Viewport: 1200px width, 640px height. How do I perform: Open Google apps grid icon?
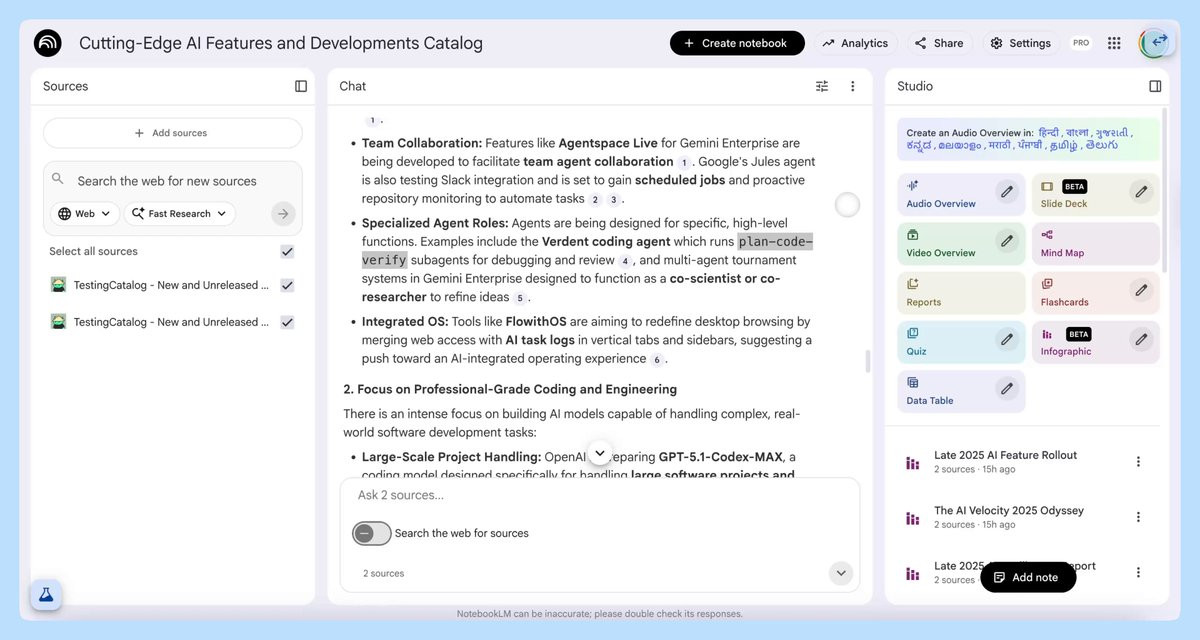[x=1115, y=43]
